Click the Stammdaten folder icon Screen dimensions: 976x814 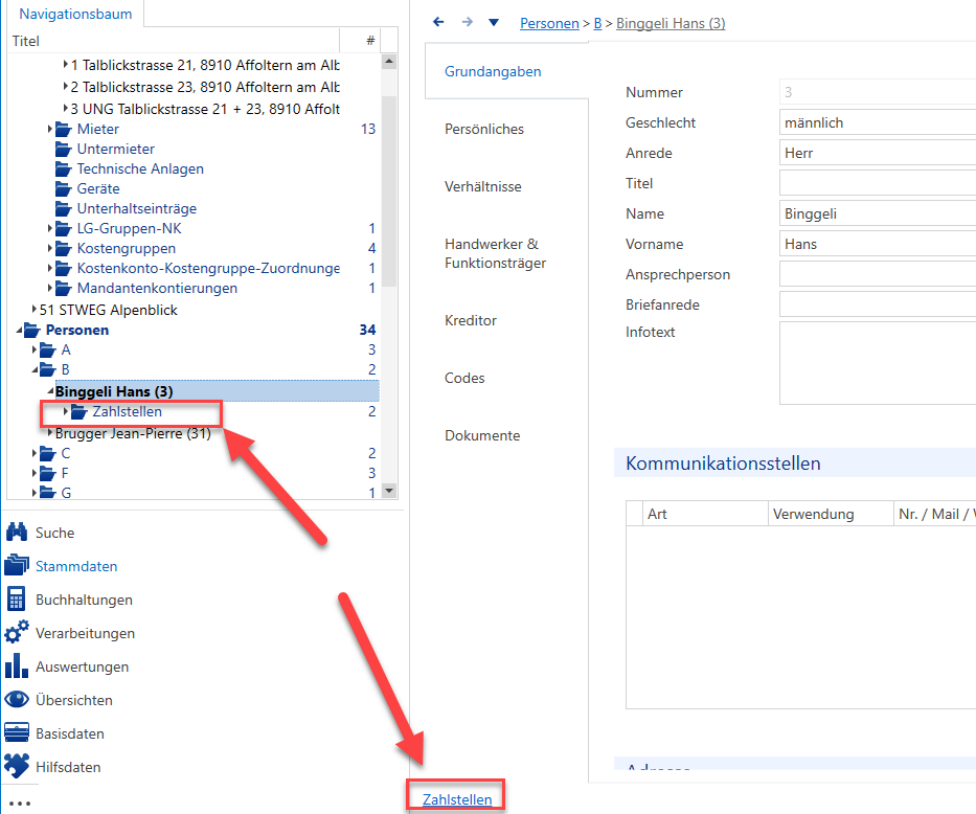[16, 565]
